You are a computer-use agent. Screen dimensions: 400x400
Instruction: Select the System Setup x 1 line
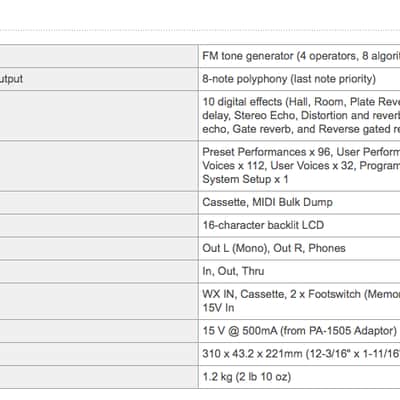click(x=245, y=179)
